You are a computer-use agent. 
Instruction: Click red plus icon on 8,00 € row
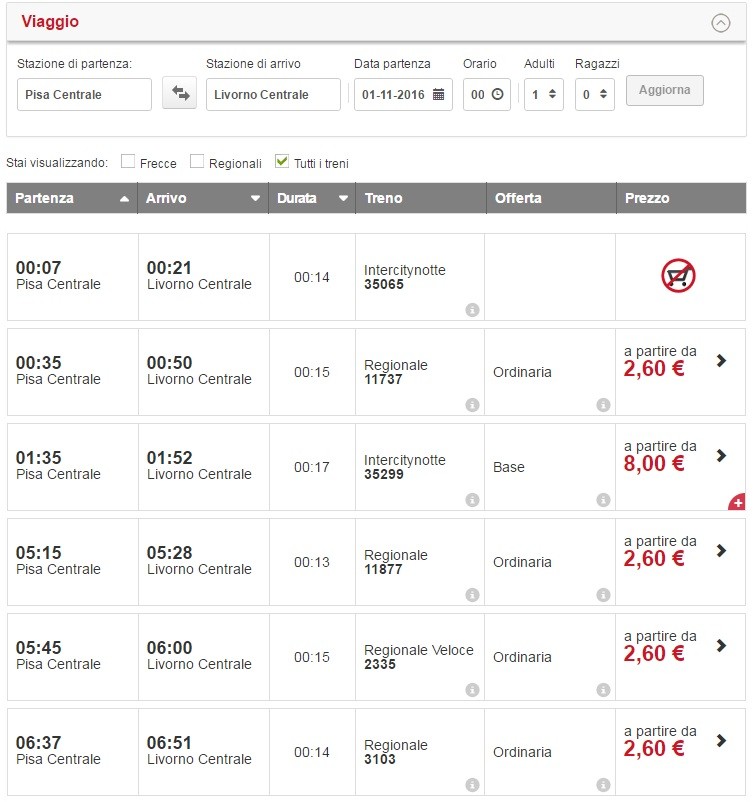tap(737, 502)
